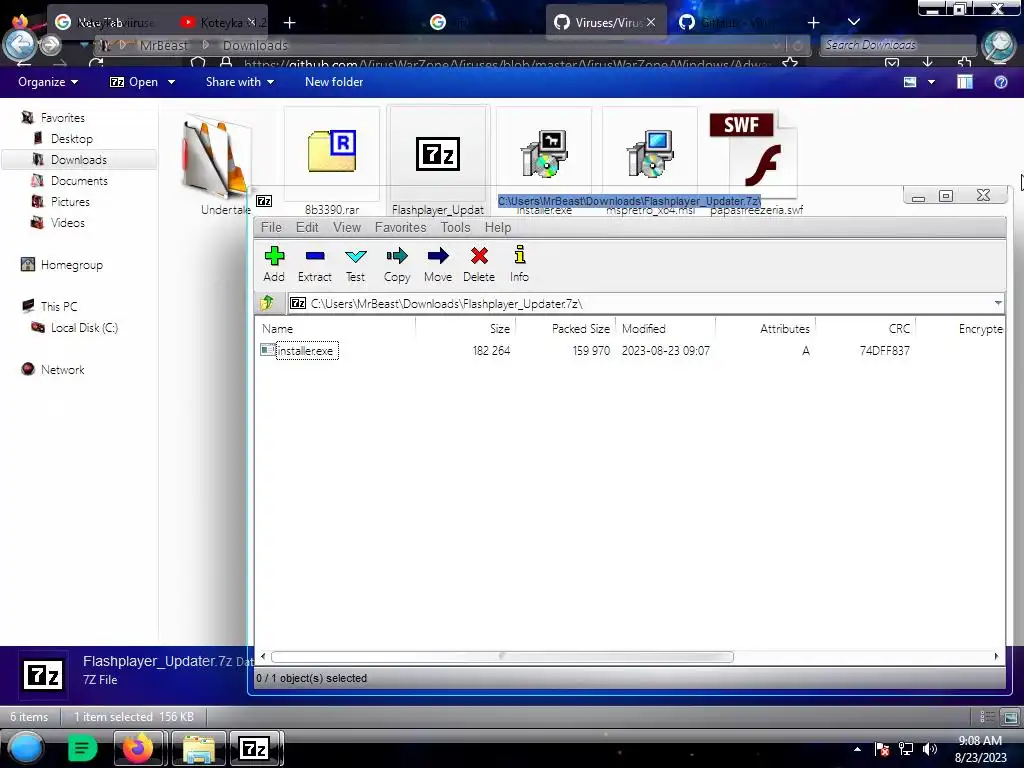Select Videos in the navigation pane

[x=67, y=222]
